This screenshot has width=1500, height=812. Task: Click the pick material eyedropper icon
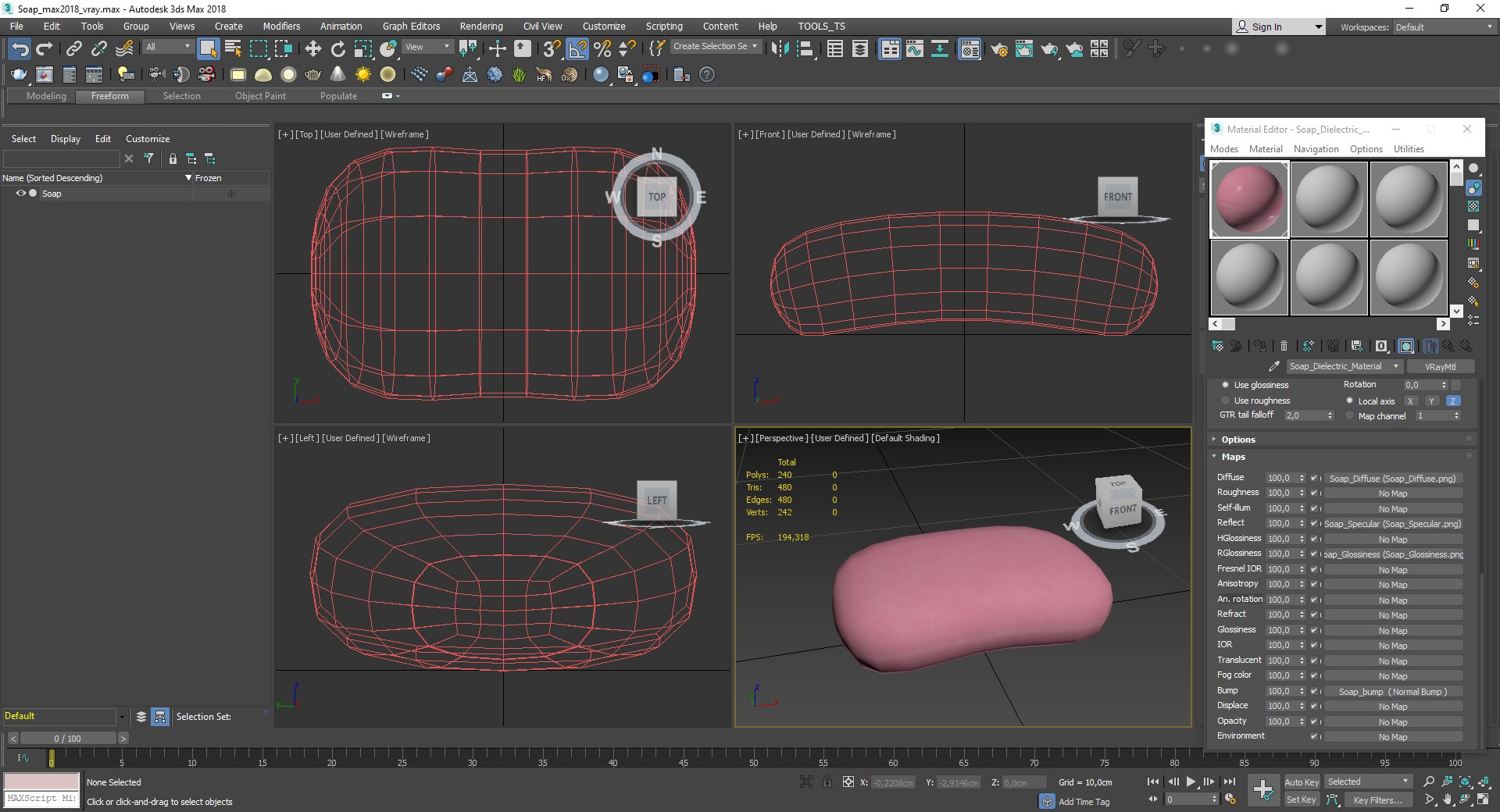(x=1274, y=366)
